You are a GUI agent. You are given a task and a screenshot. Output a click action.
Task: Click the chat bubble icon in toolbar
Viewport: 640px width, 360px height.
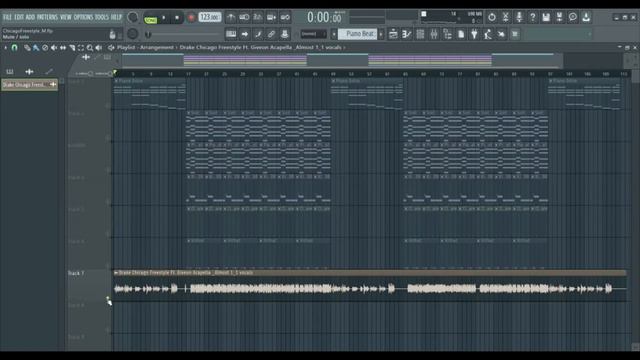point(573,17)
